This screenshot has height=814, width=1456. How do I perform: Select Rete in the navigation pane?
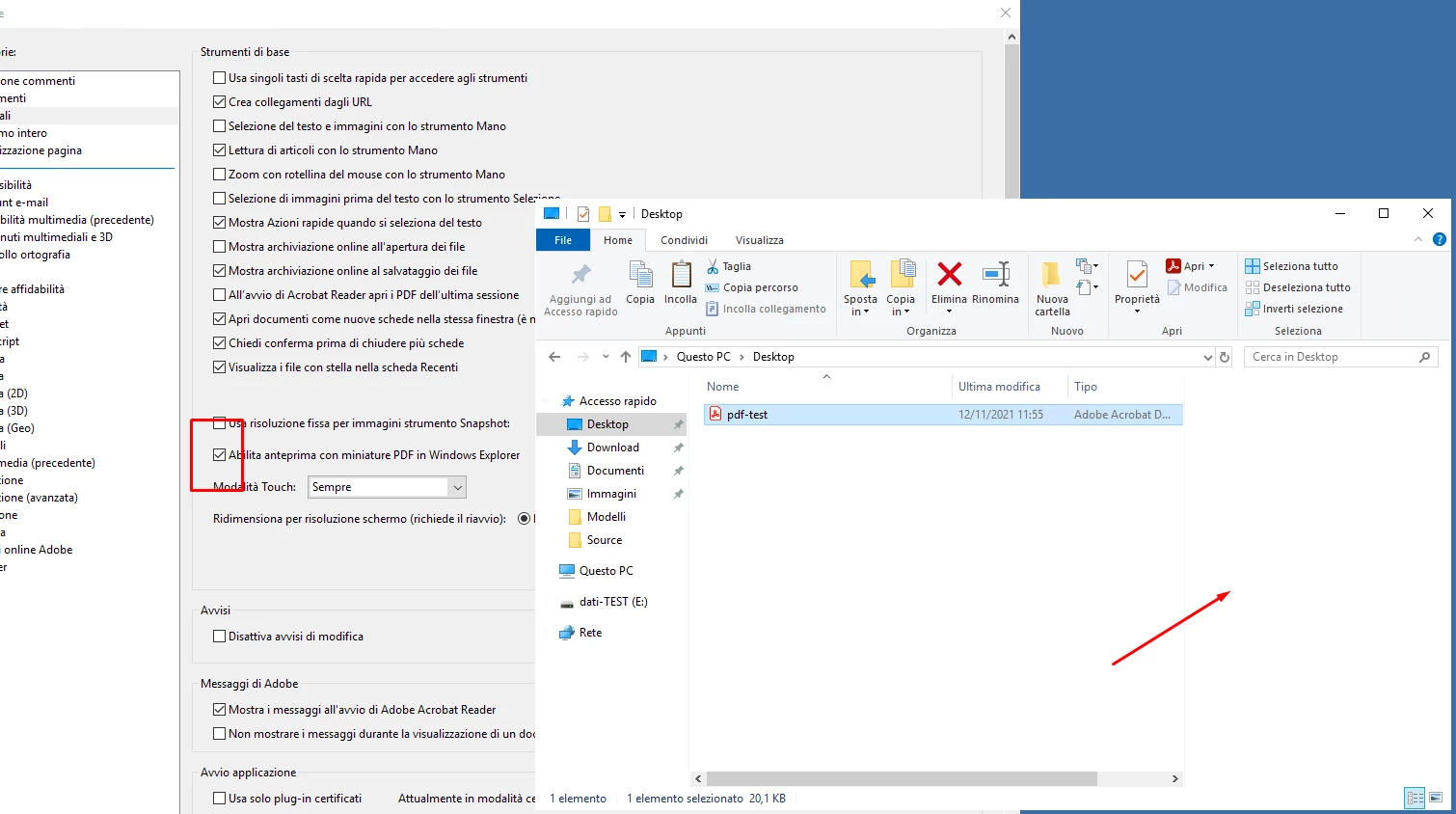pyautogui.click(x=590, y=633)
